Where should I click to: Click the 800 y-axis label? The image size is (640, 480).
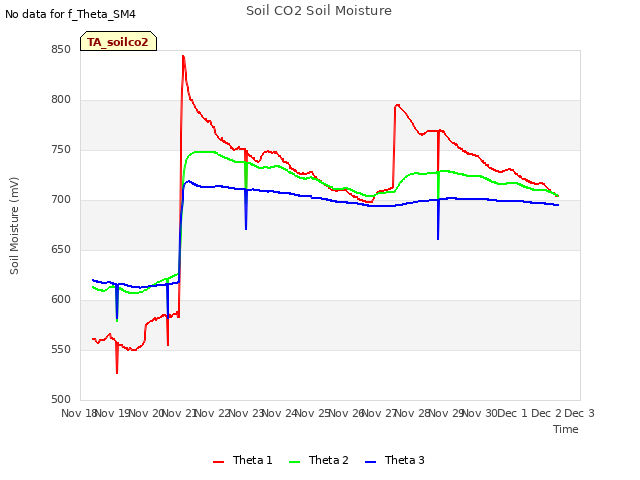click(x=61, y=100)
